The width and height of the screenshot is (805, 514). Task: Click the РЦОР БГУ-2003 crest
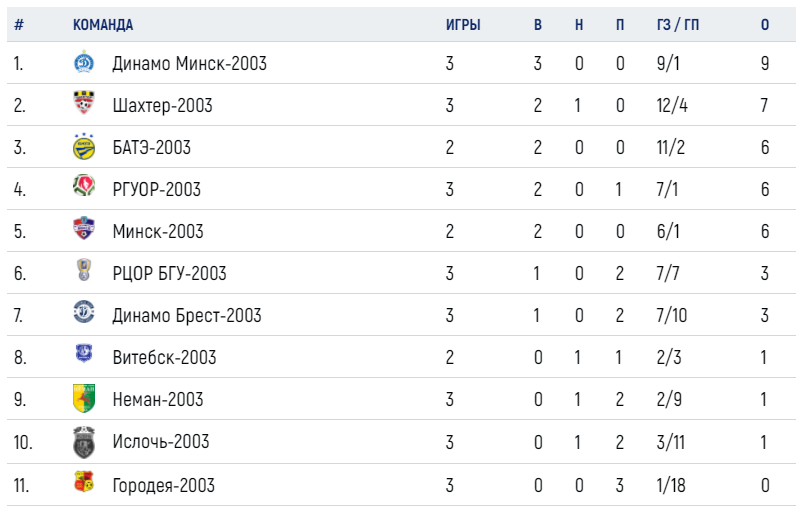pos(84,270)
